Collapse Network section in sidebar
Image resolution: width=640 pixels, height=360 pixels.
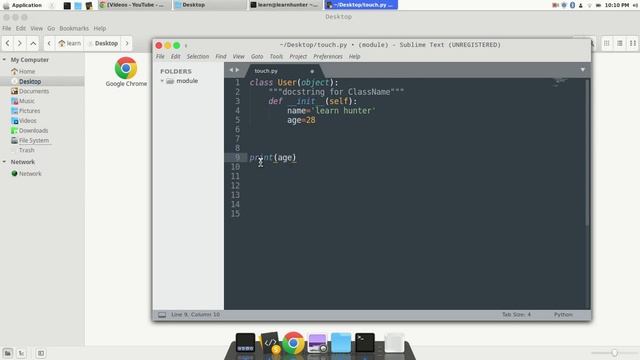click(x=4, y=162)
